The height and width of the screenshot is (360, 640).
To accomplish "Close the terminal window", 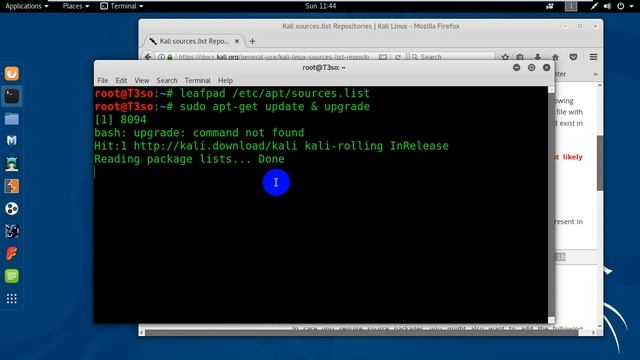I will [x=547, y=68].
